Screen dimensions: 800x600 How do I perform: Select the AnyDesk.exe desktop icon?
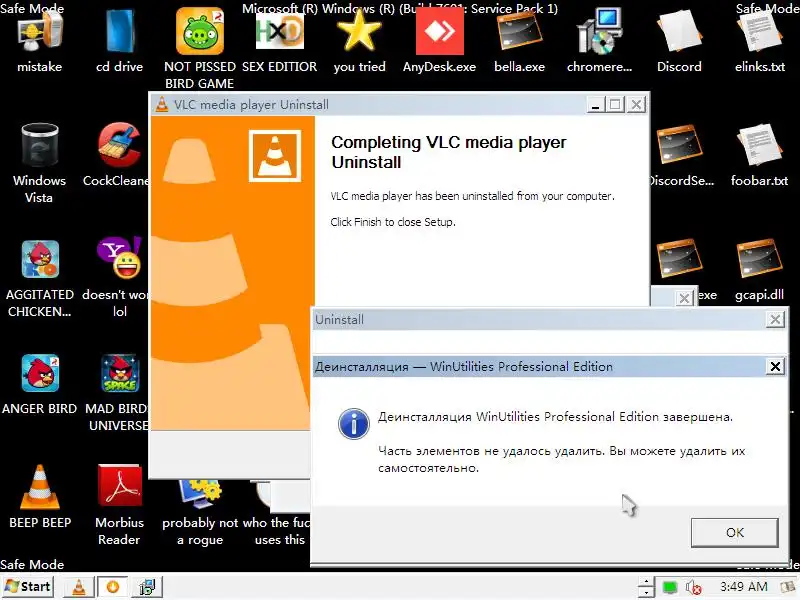coord(439,41)
